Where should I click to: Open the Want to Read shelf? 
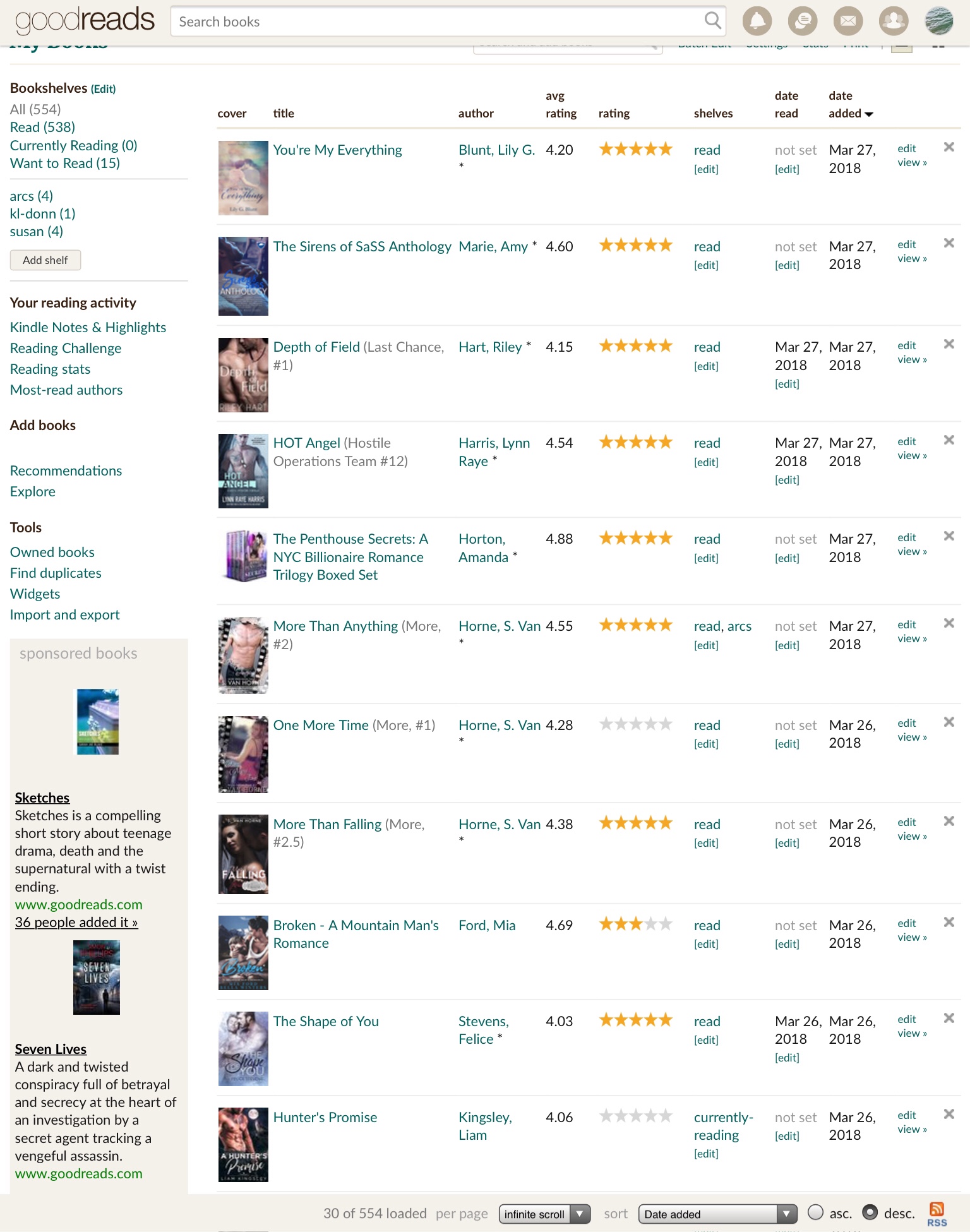tap(64, 163)
